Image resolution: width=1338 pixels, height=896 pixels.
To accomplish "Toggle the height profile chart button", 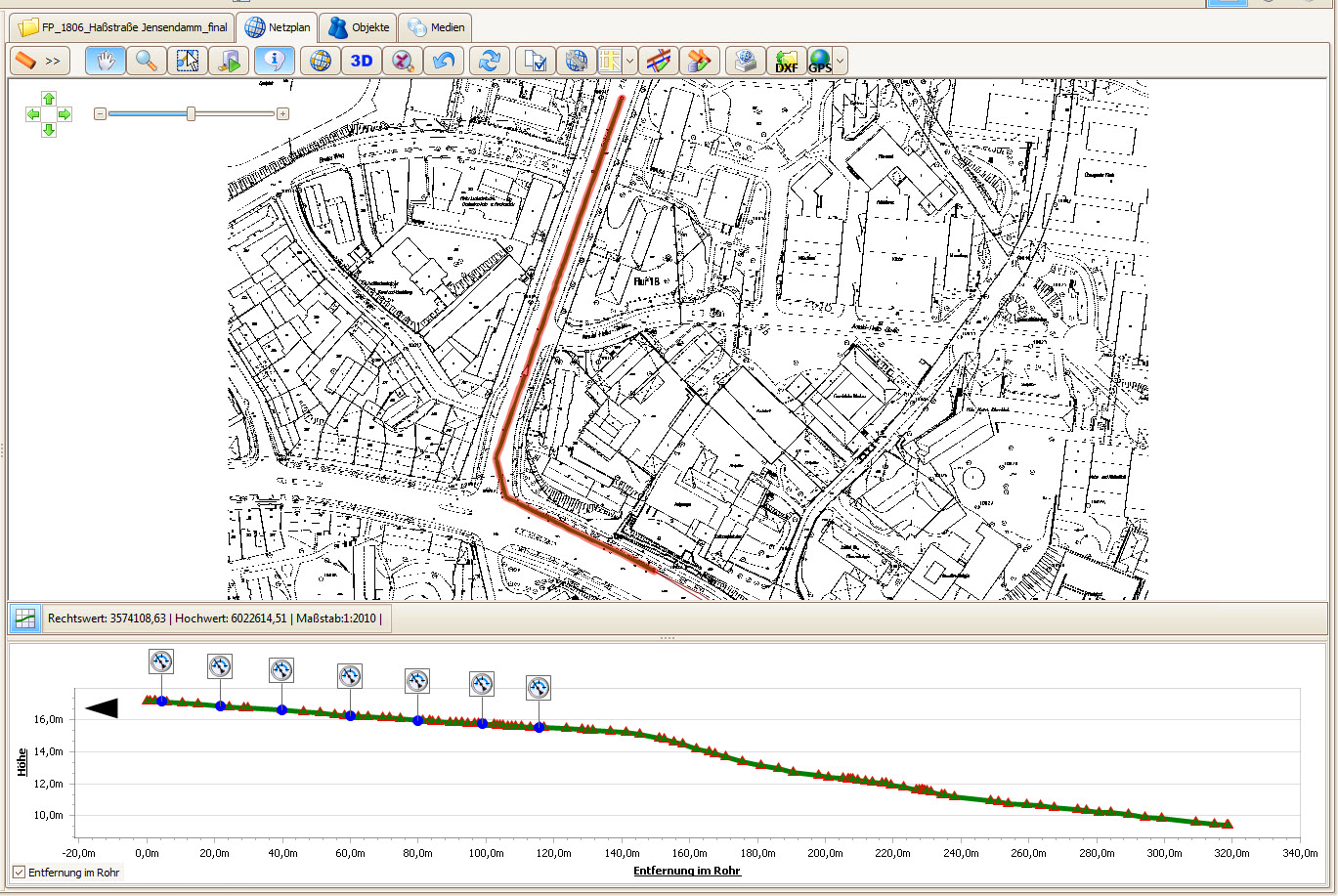I will tap(24, 619).
